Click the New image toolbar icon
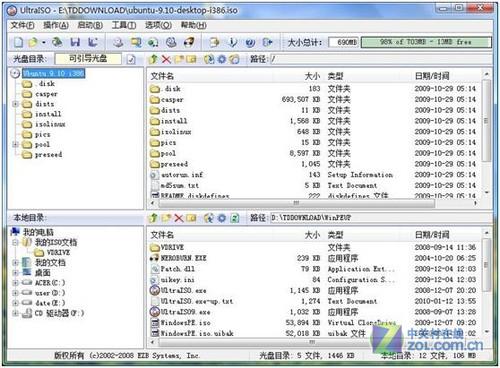This screenshot has width=500, height=368. 18,42
